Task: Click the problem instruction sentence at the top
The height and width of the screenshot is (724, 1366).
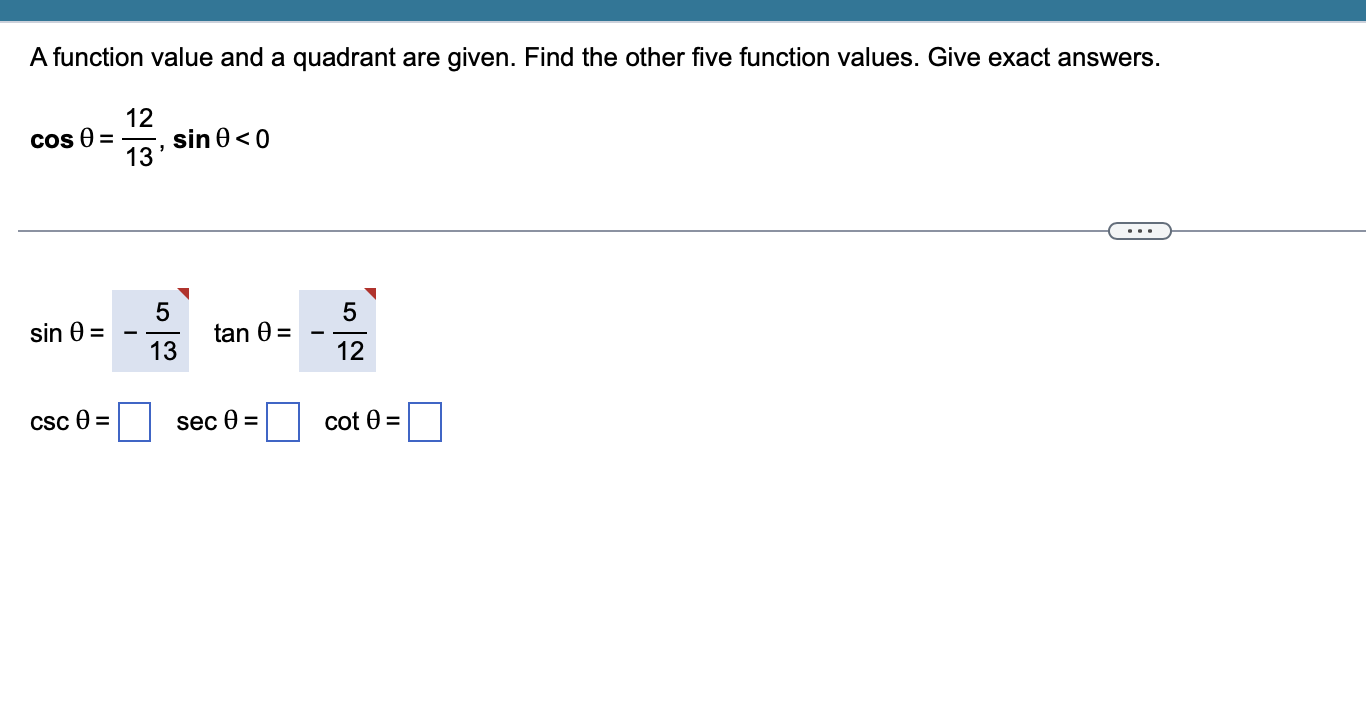Action: click(x=595, y=57)
